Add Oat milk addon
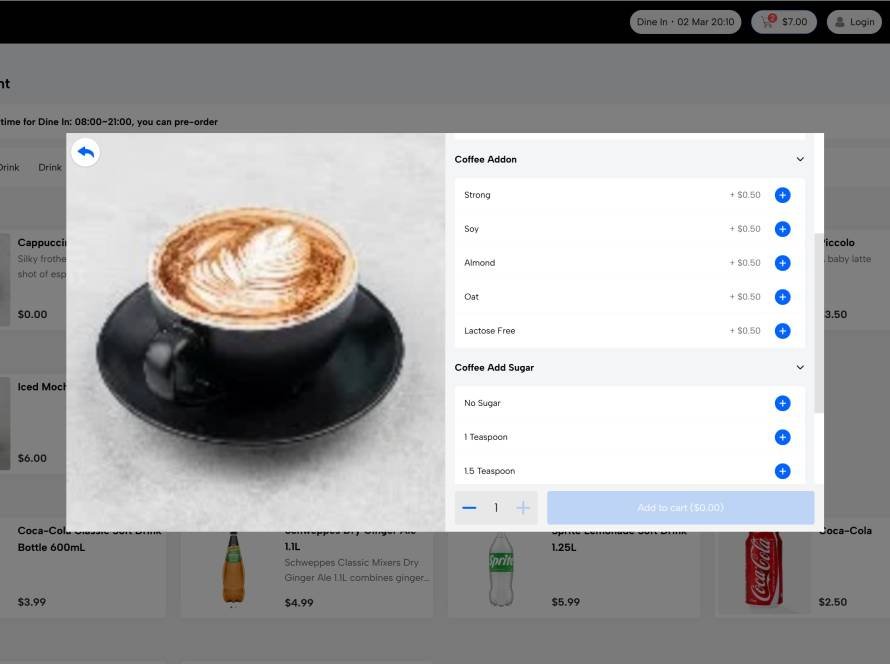The image size is (890, 664). pyautogui.click(x=782, y=297)
